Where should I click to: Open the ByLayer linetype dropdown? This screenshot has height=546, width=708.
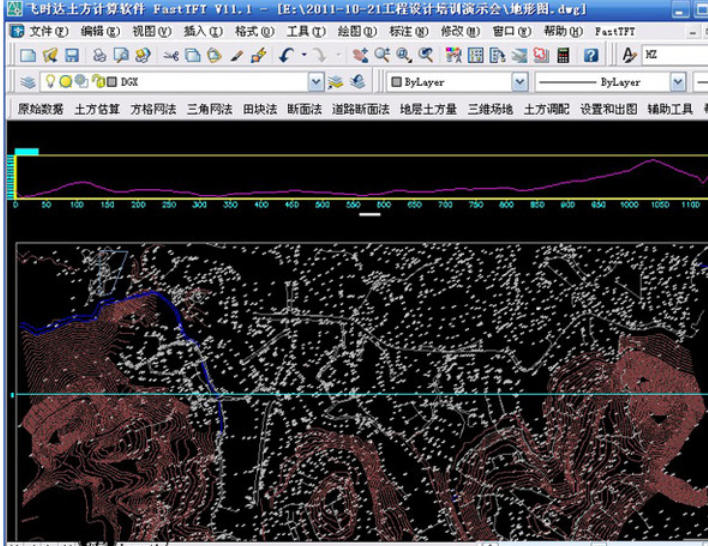click(x=678, y=82)
